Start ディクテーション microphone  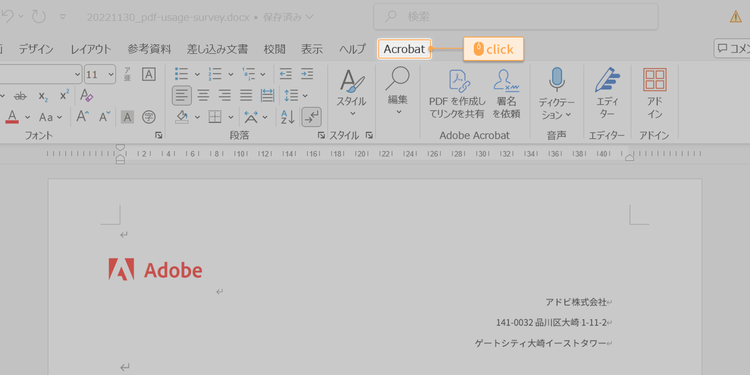pyautogui.click(x=557, y=94)
